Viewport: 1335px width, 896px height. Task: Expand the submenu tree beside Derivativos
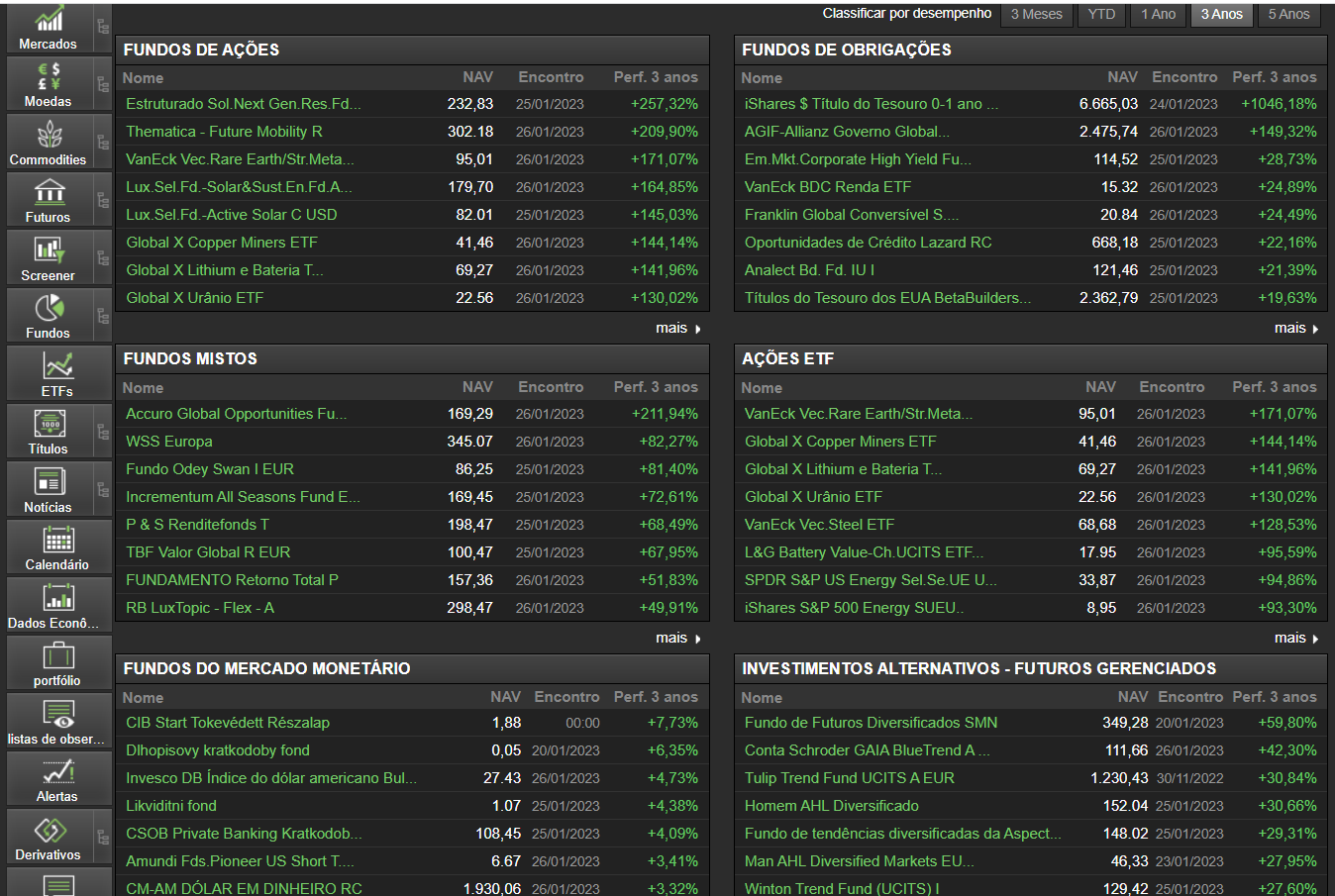pos(103,838)
